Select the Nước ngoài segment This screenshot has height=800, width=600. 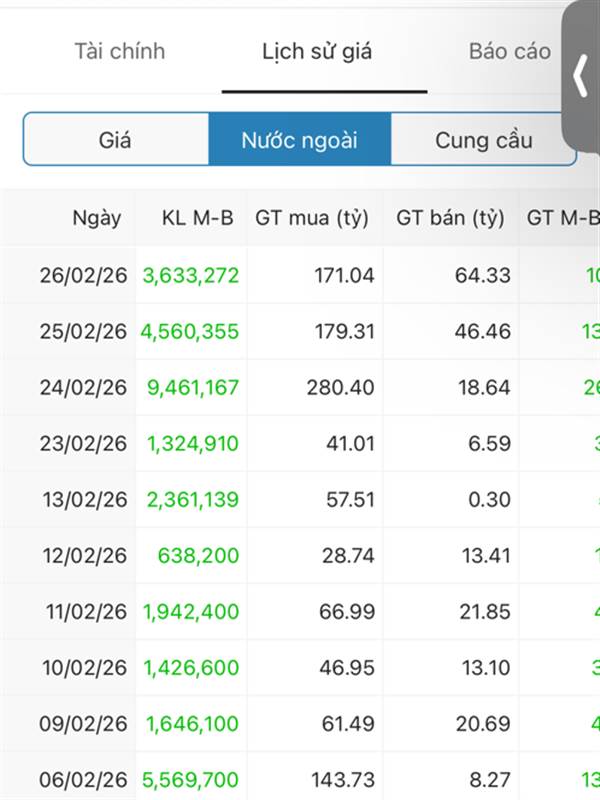[x=299, y=140]
